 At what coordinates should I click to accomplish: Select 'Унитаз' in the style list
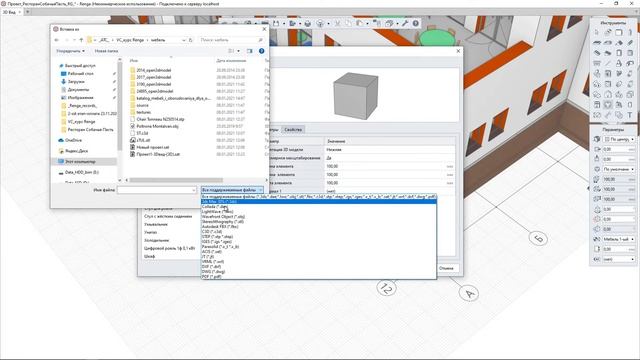pos(151,232)
